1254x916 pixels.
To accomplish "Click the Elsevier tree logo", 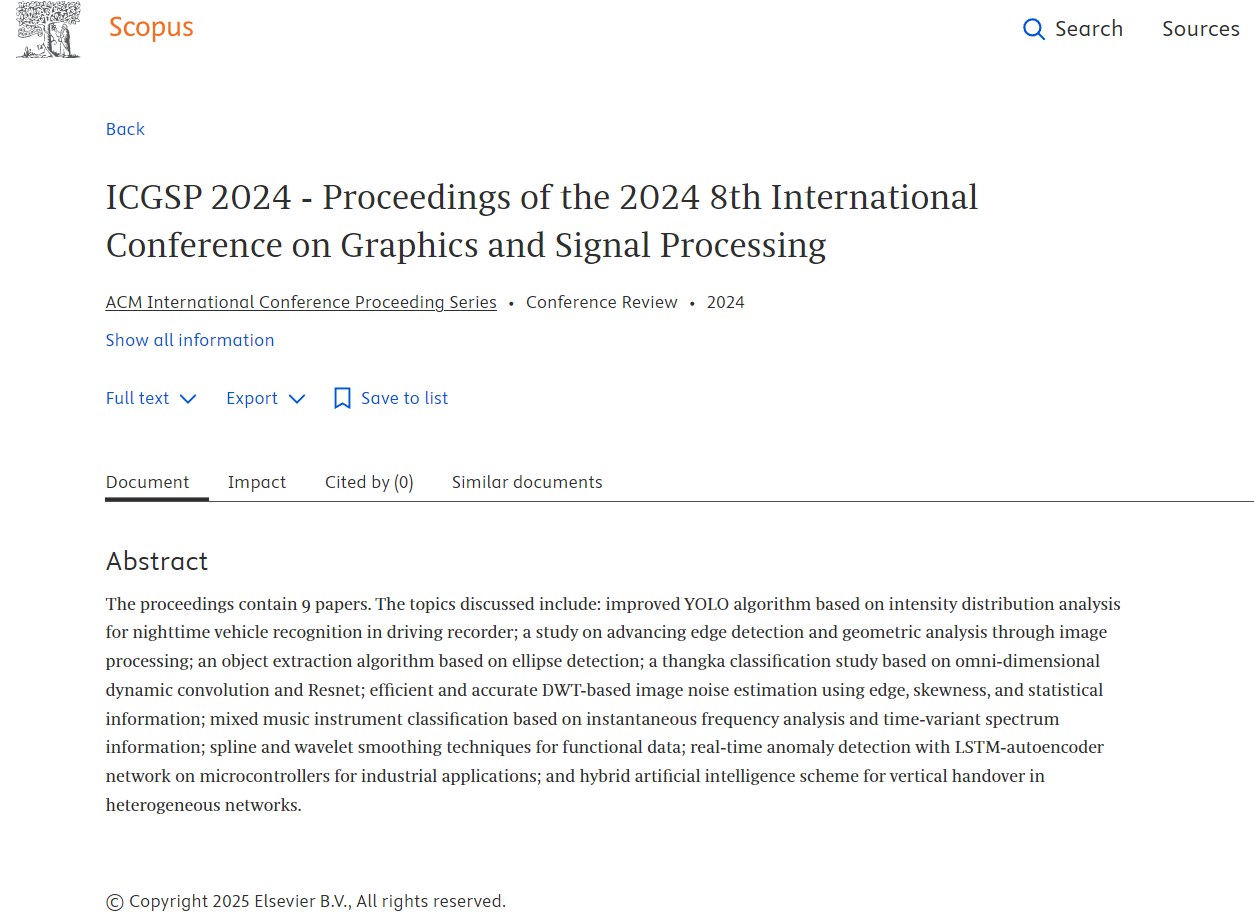I will (x=49, y=29).
